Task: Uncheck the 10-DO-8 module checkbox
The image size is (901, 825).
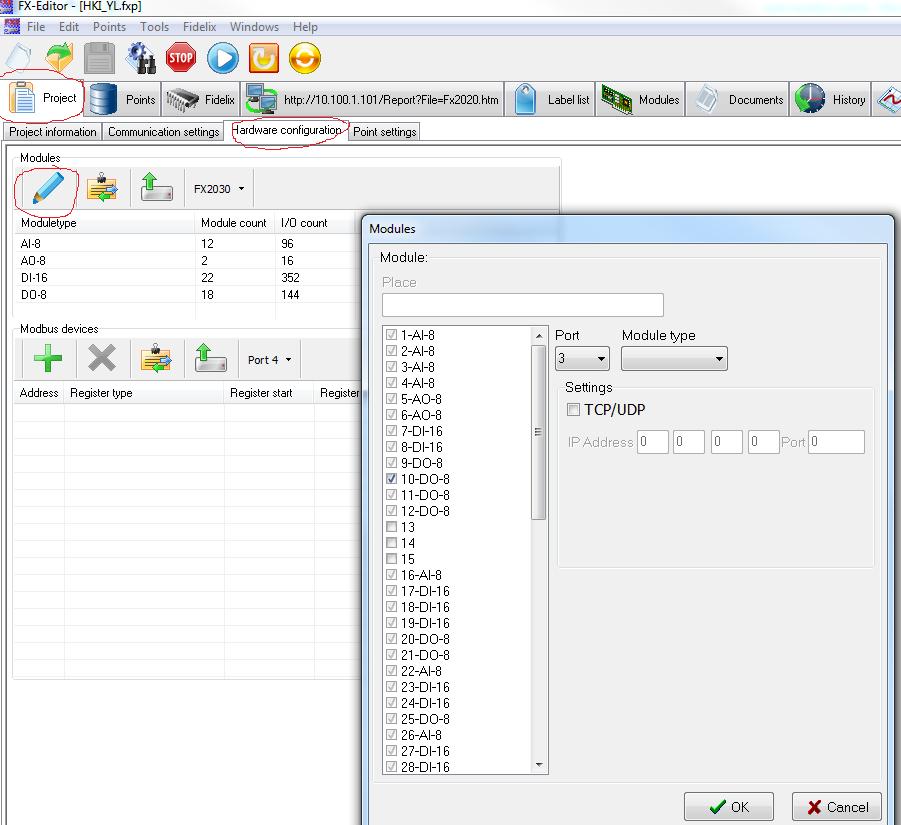Action: click(391, 479)
